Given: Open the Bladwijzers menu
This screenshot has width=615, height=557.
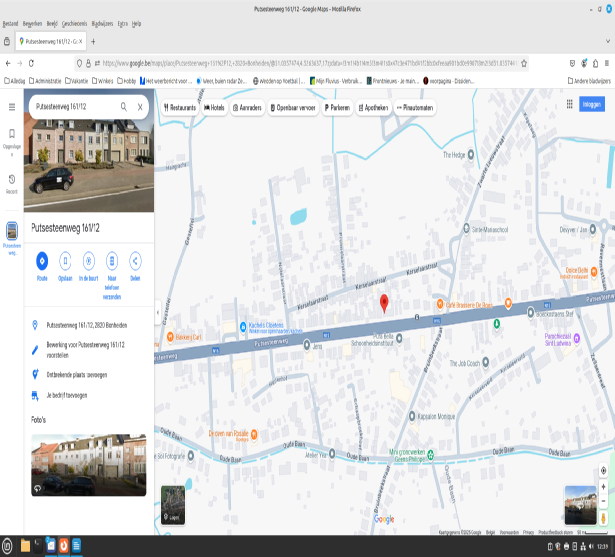Looking at the screenshot, I should 102,22.
